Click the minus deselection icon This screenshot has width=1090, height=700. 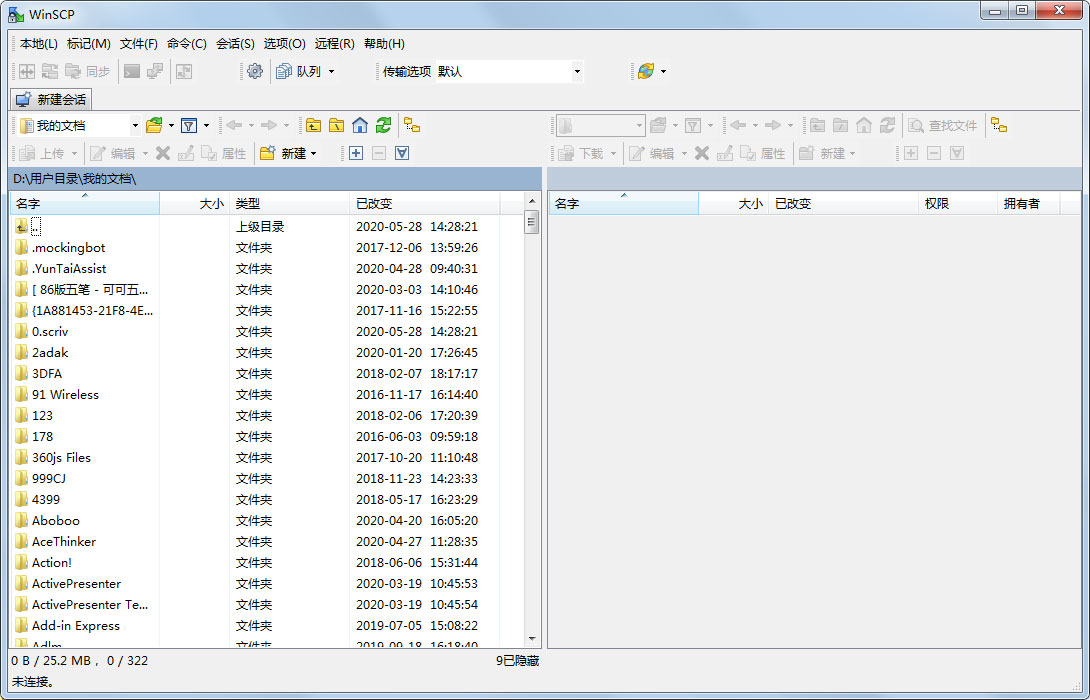click(x=380, y=153)
